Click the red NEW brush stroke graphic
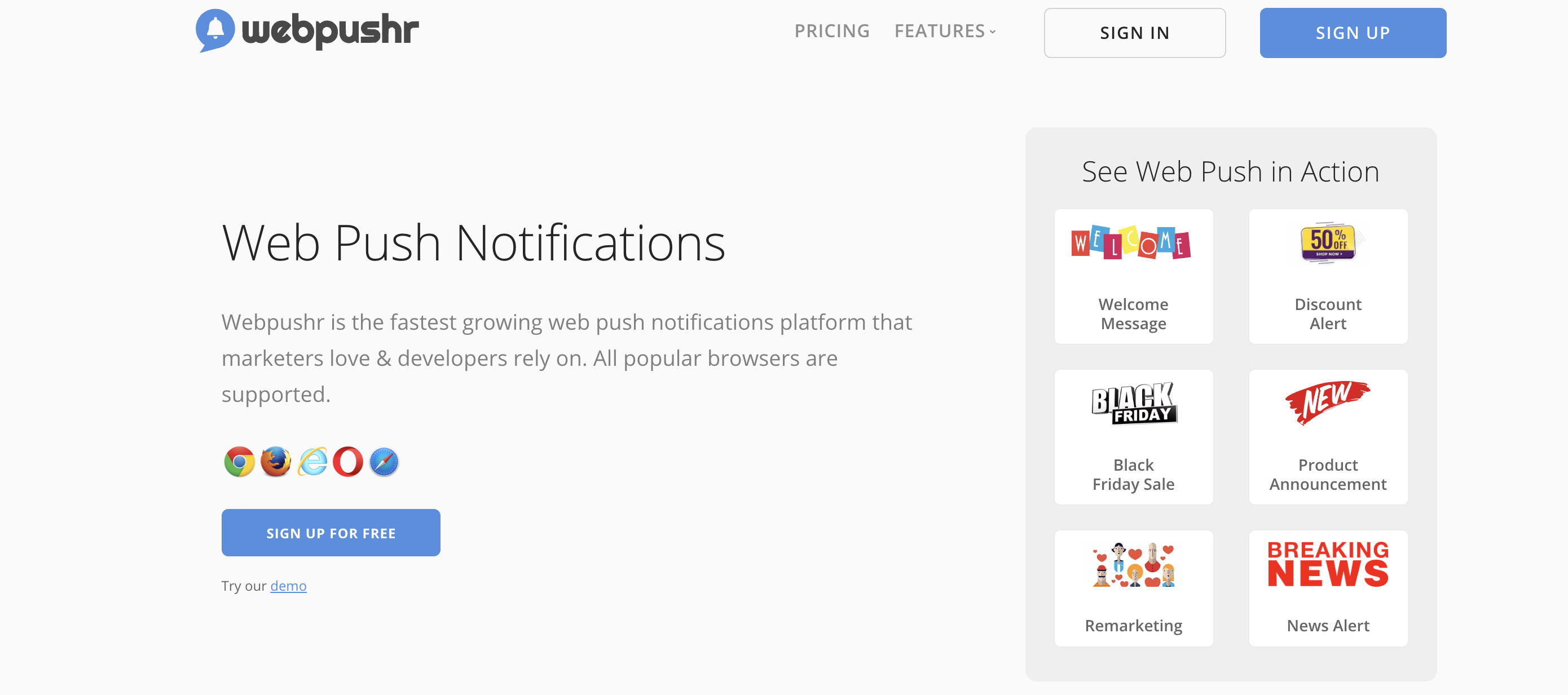Image resolution: width=1568 pixels, height=695 pixels. (1328, 402)
